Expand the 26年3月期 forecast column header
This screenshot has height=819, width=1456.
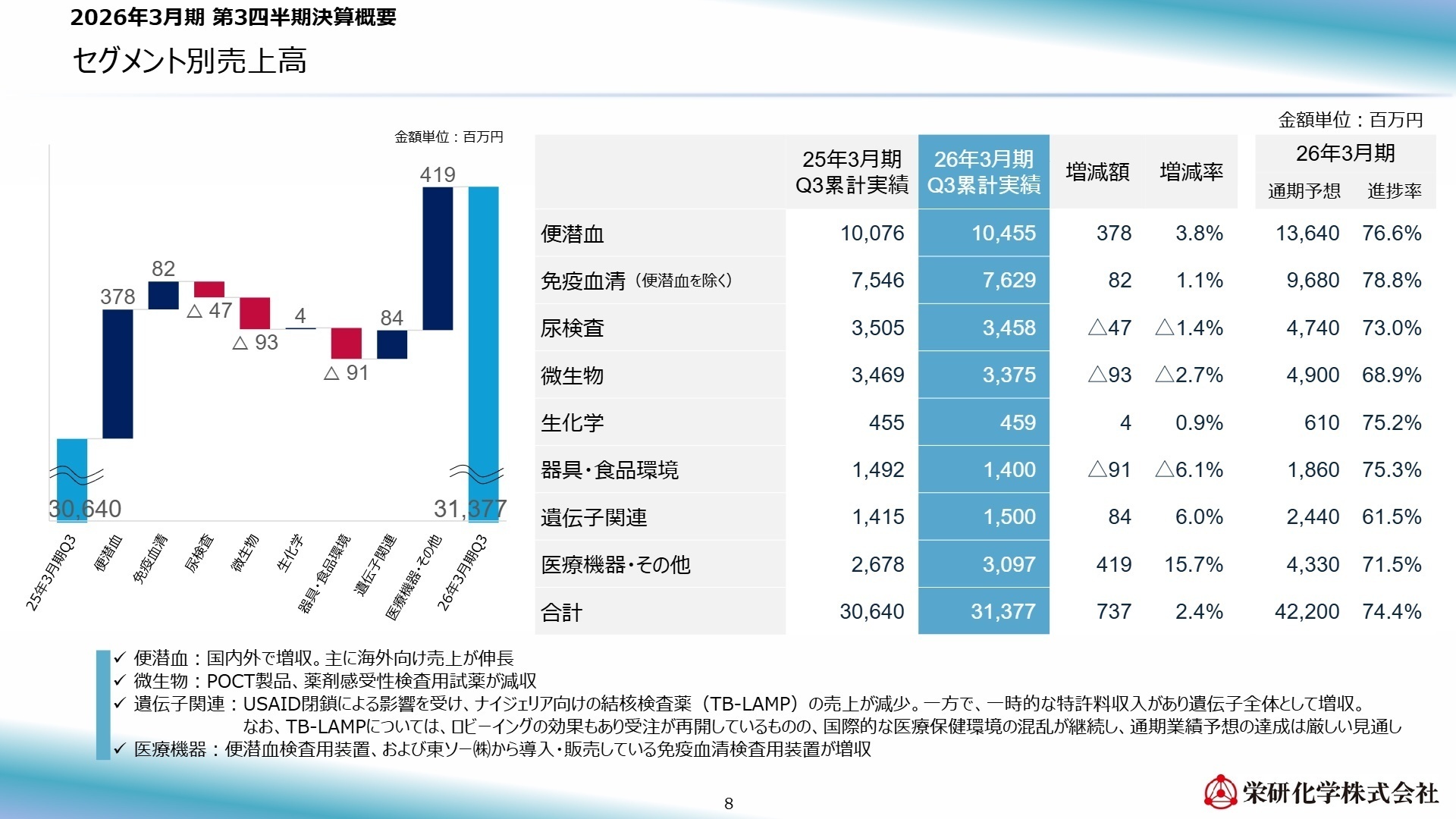[1346, 155]
